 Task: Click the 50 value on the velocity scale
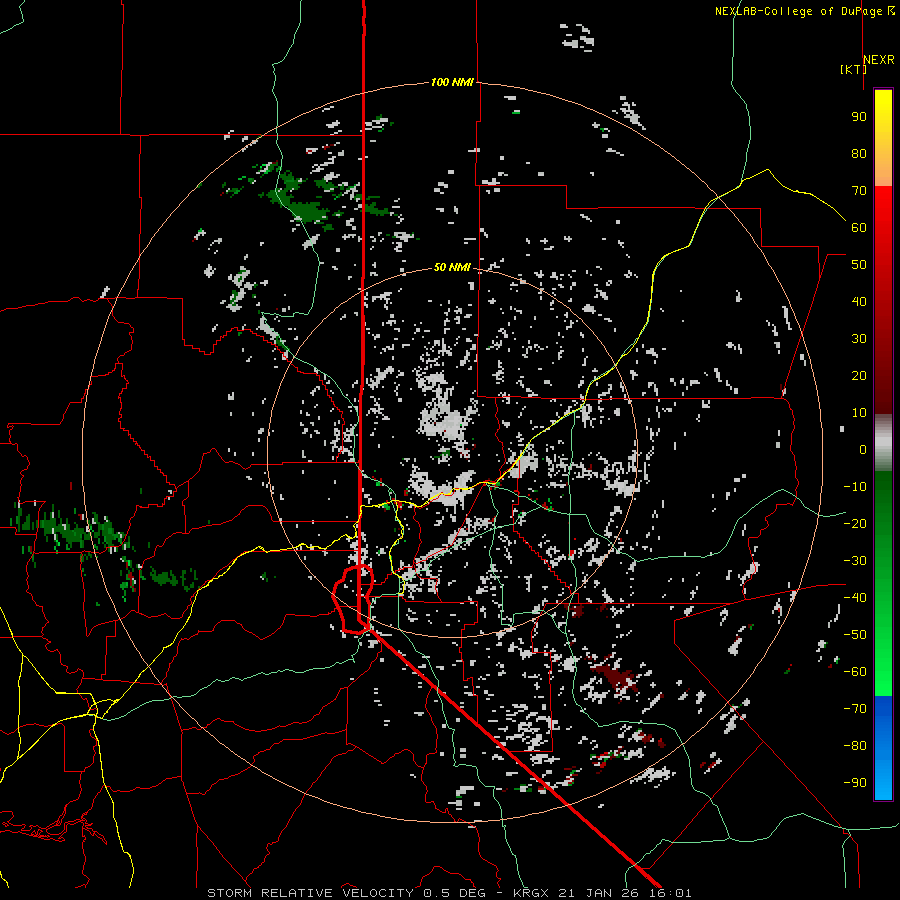[859, 265]
